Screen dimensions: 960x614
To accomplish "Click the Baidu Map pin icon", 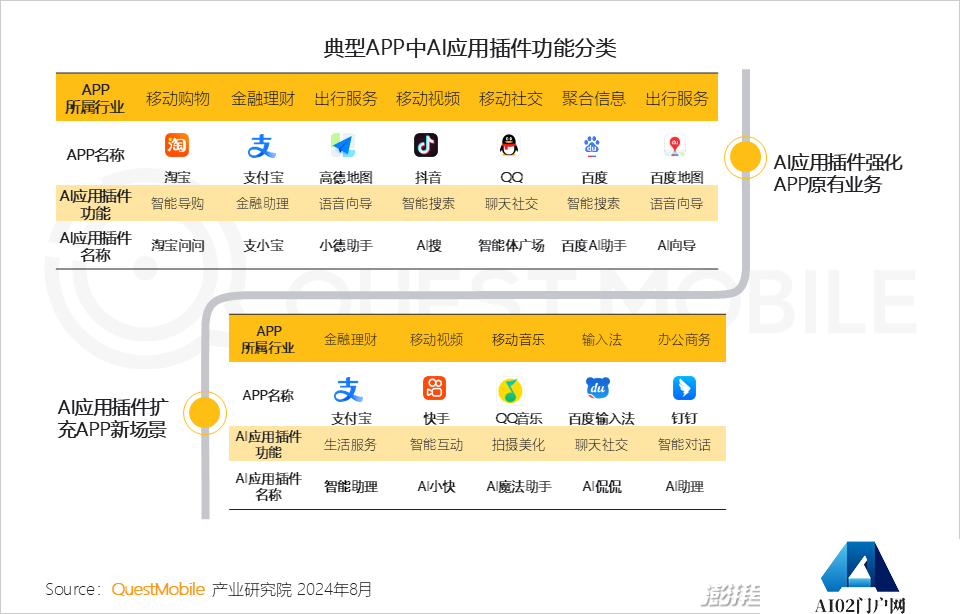I will point(675,146).
